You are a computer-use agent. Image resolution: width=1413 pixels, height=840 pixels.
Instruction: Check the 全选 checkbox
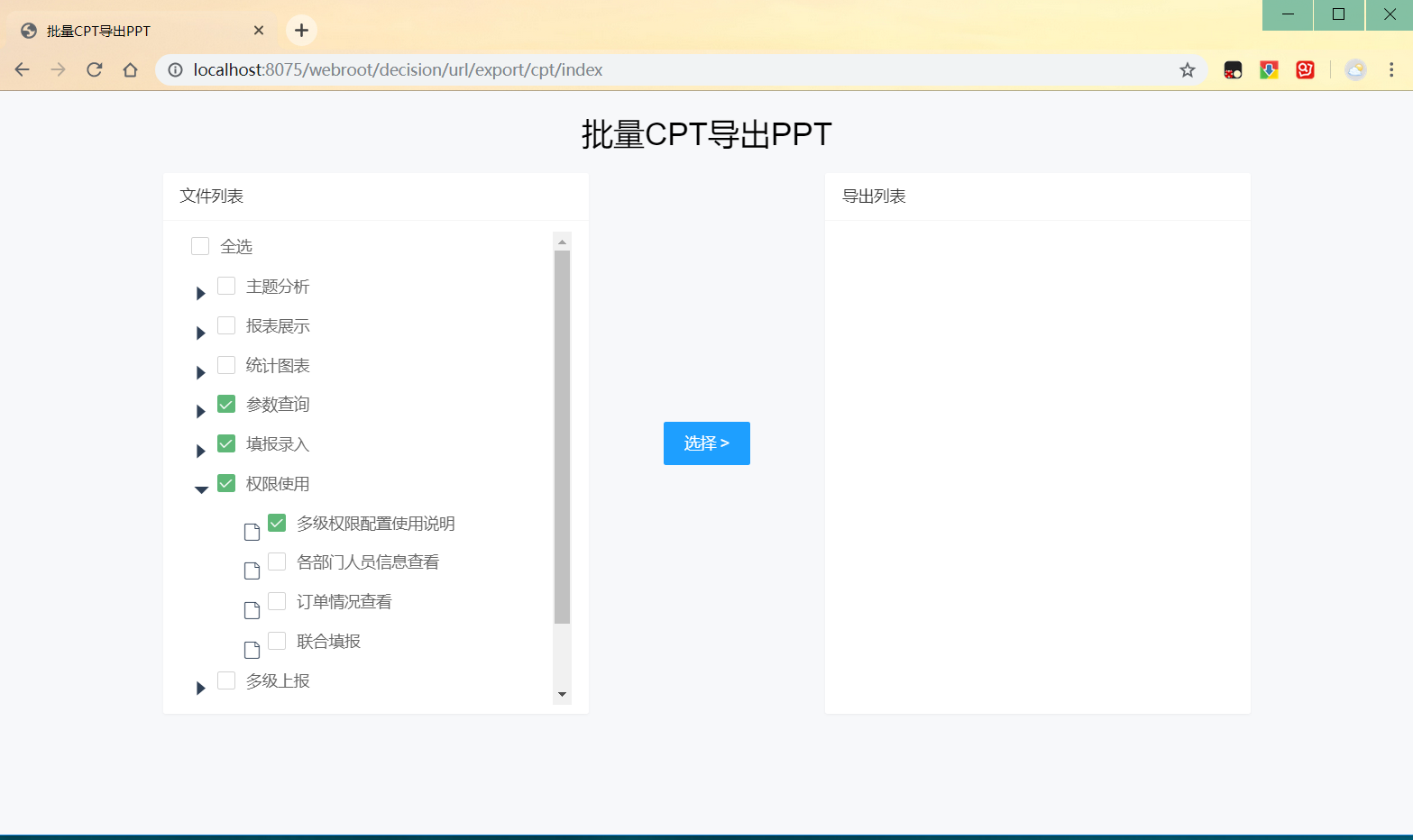tap(200, 246)
